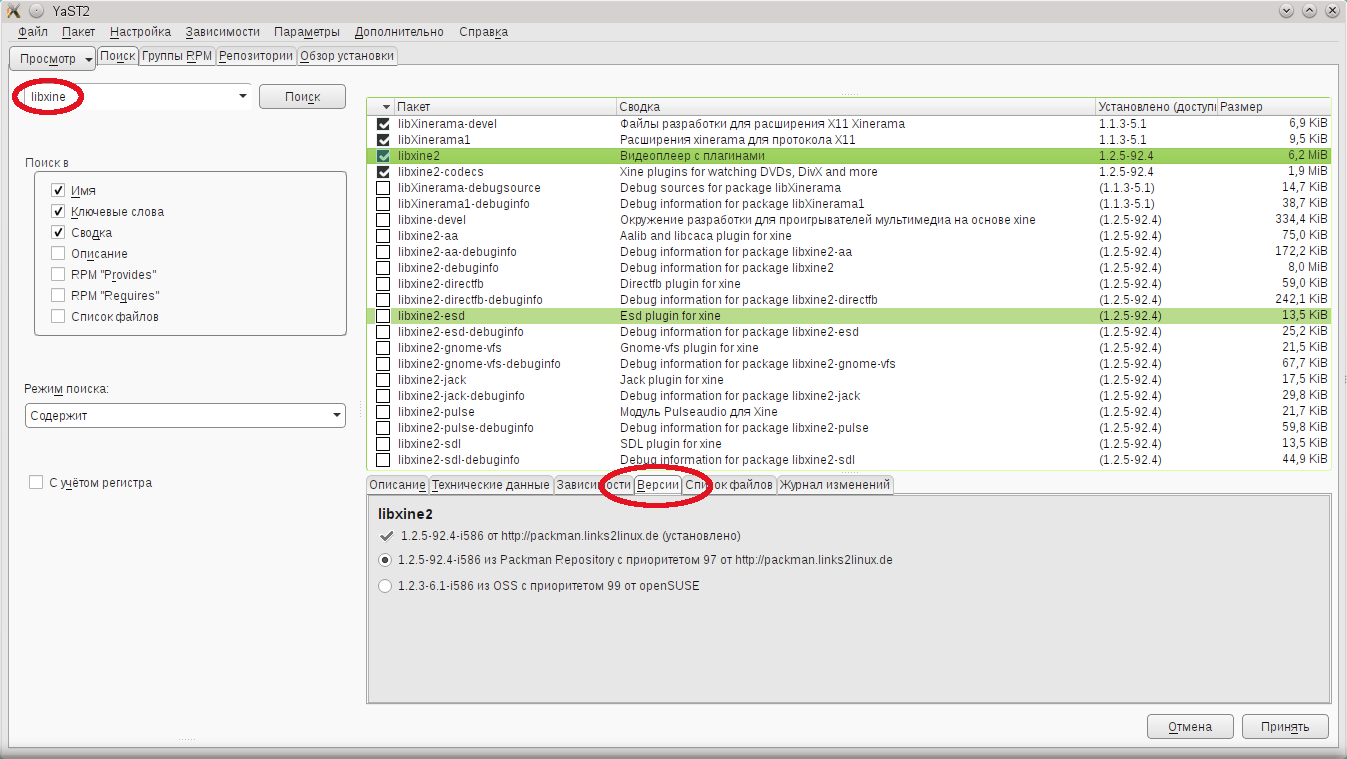Click the libxine2 package status icon
The height and width of the screenshot is (759, 1347).
click(x=383, y=156)
